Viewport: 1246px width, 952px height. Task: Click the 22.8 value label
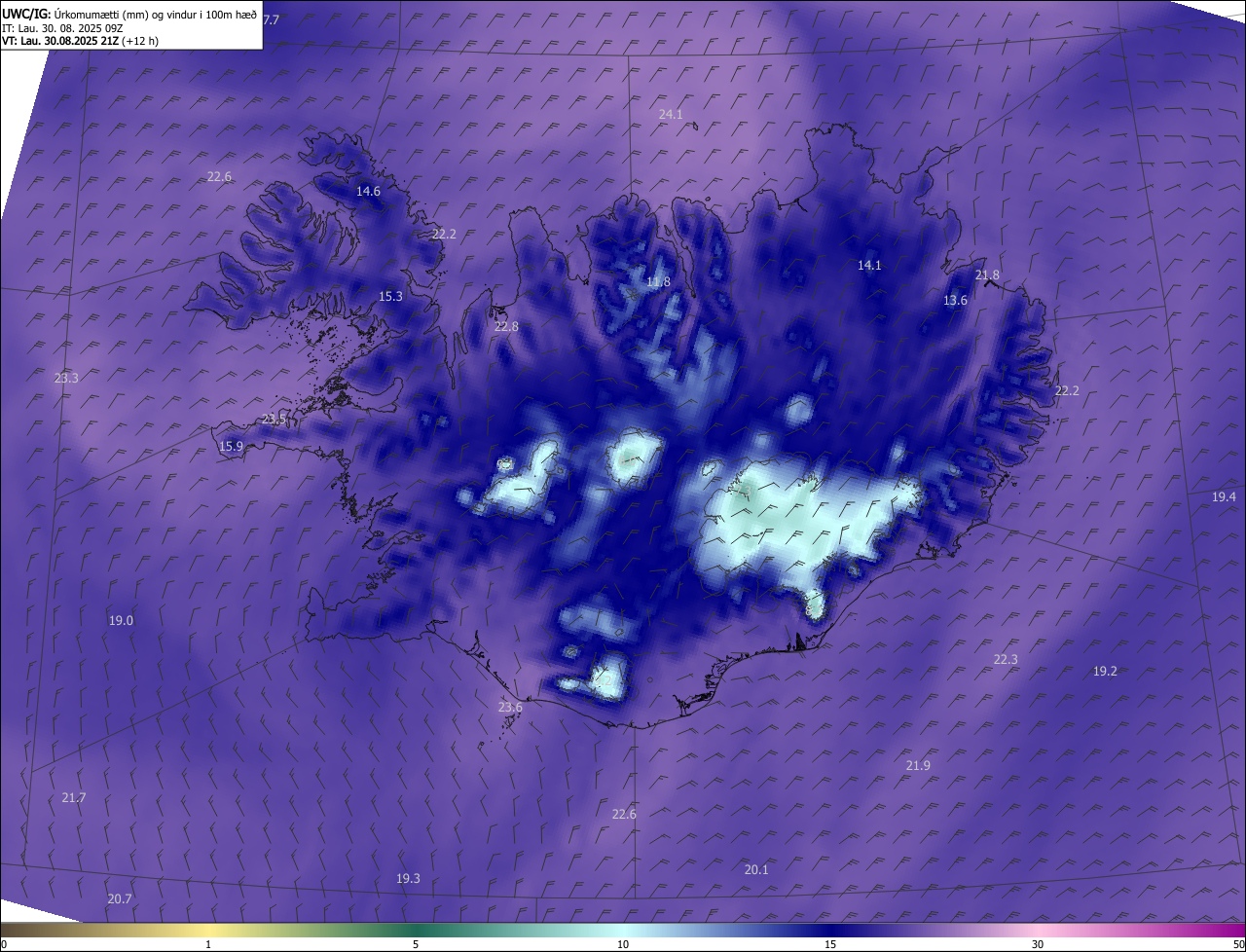tap(506, 327)
